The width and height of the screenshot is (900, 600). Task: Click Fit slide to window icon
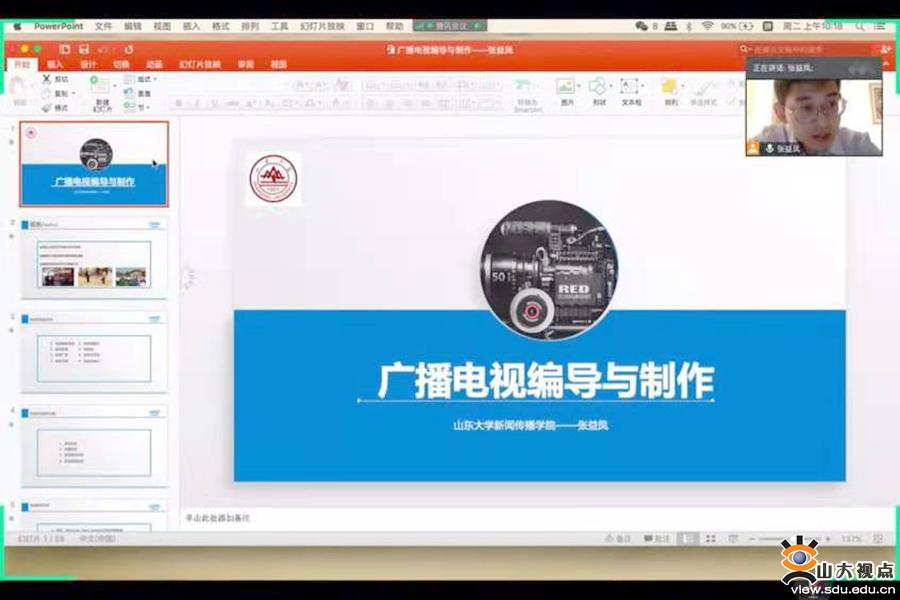[x=878, y=539]
